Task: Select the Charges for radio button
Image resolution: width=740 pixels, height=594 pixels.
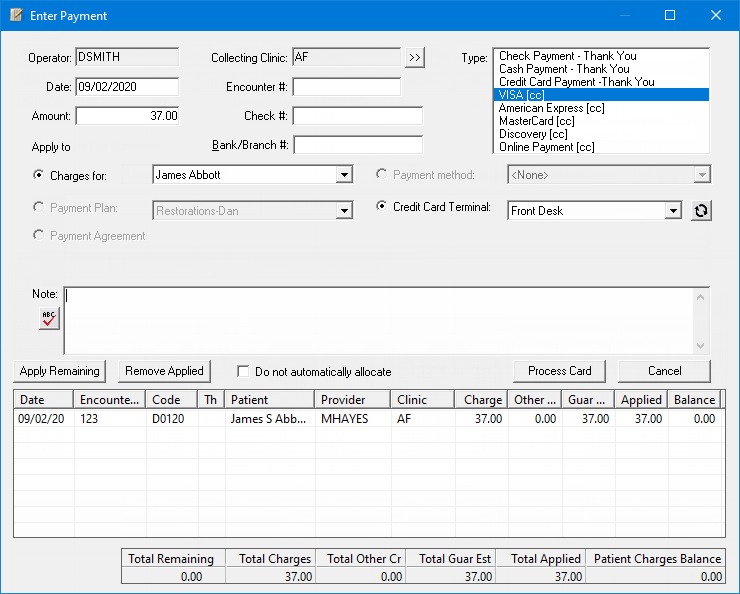Action: 40,175
